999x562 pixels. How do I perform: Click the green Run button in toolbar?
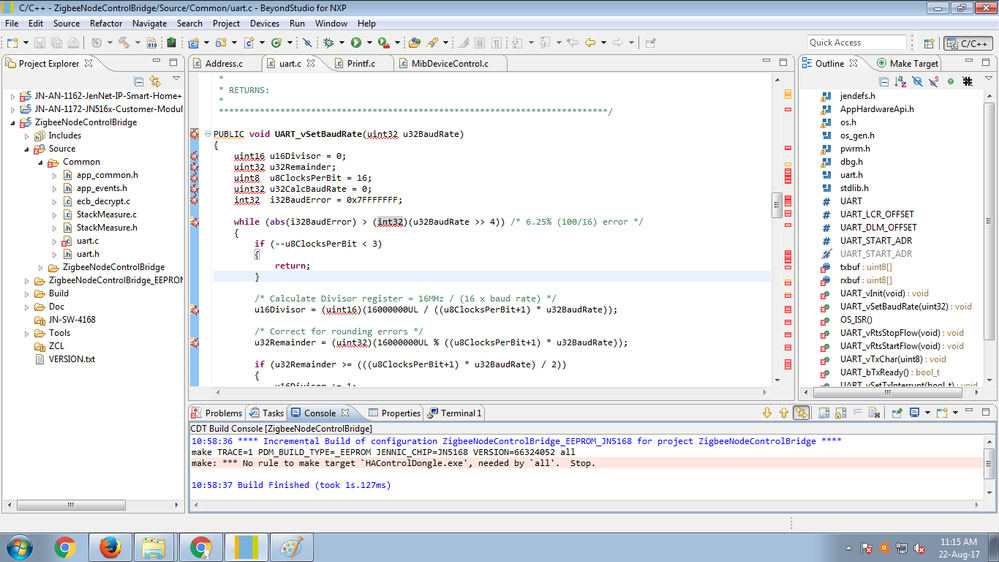[x=356, y=43]
